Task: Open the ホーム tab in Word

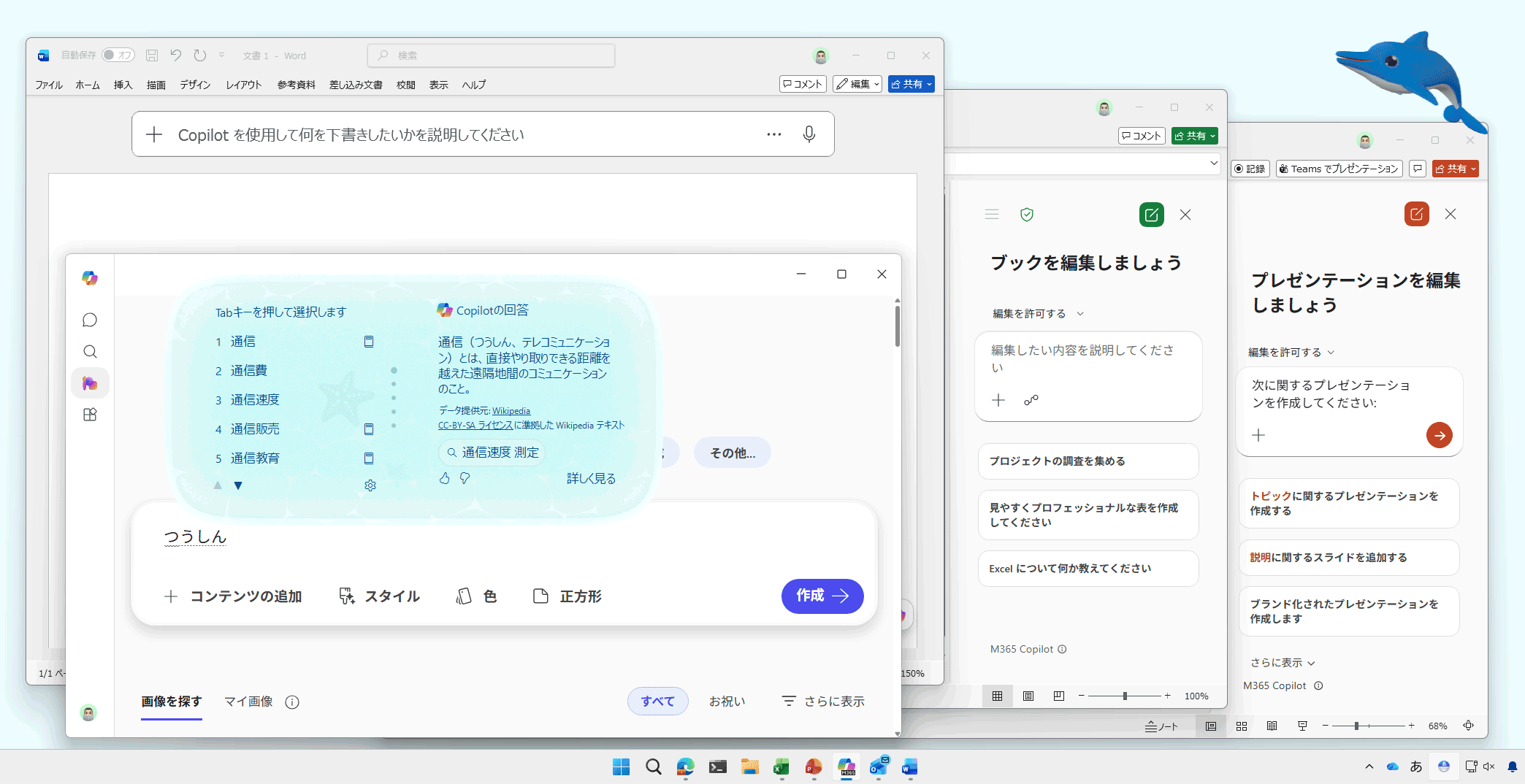Action: click(x=88, y=85)
